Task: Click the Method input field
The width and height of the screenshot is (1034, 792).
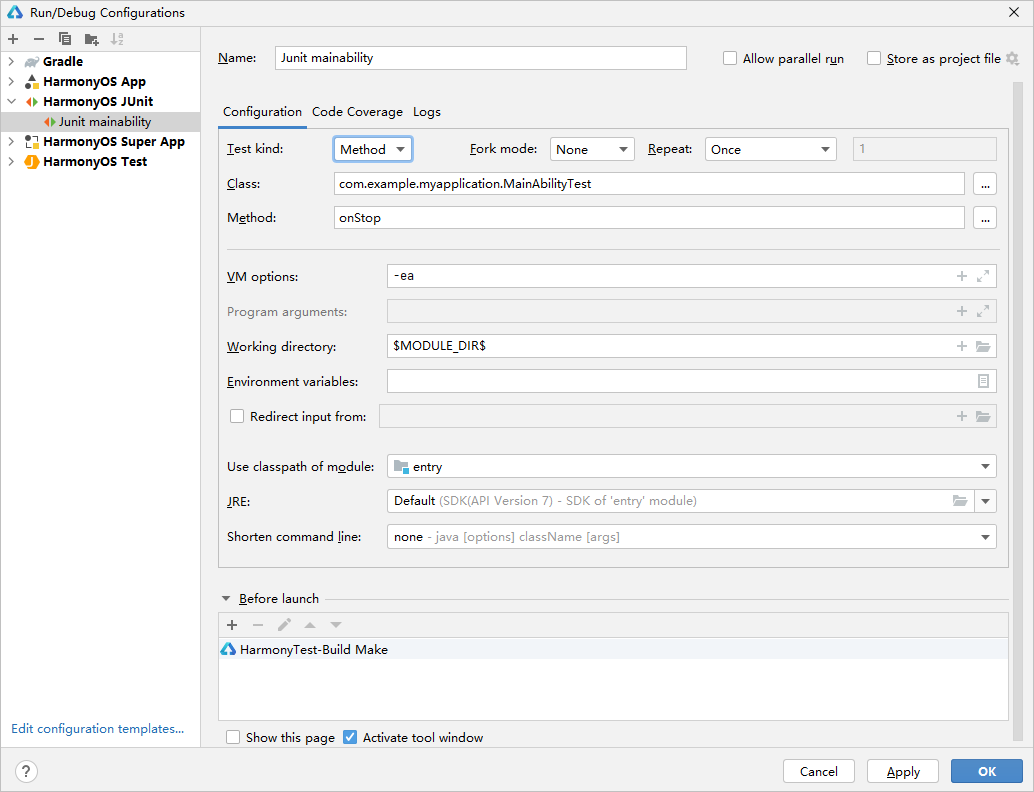Action: (x=649, y=218)
